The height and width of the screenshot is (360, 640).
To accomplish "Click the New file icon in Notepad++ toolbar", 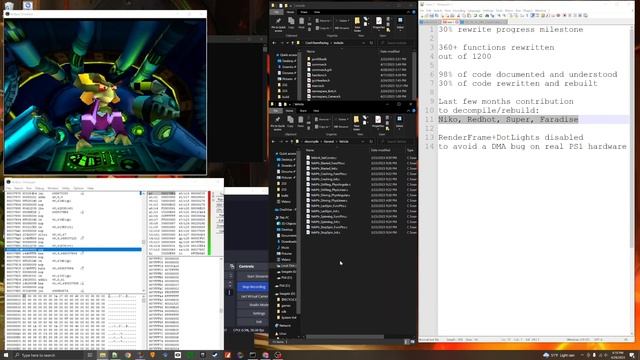I will point(422,16).
